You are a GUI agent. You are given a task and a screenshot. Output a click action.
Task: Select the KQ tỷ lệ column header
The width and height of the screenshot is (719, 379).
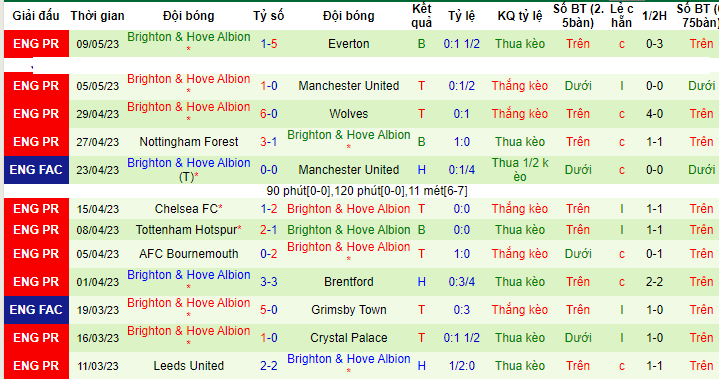(520, 16)
